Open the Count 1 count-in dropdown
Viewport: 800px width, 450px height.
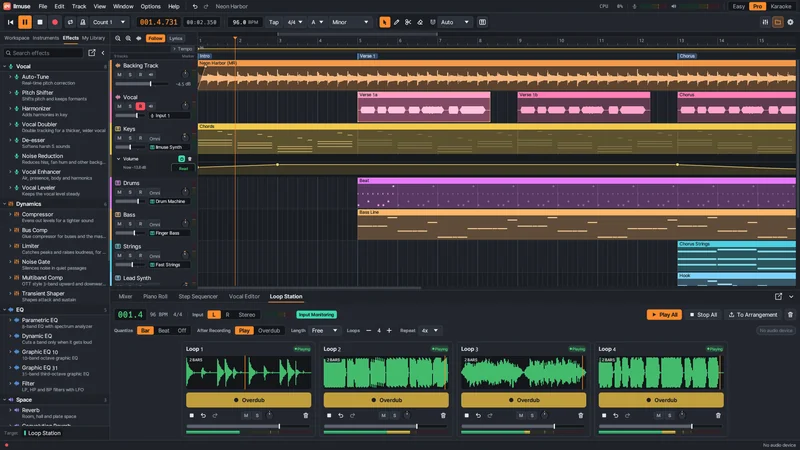[x=109, y=22]
